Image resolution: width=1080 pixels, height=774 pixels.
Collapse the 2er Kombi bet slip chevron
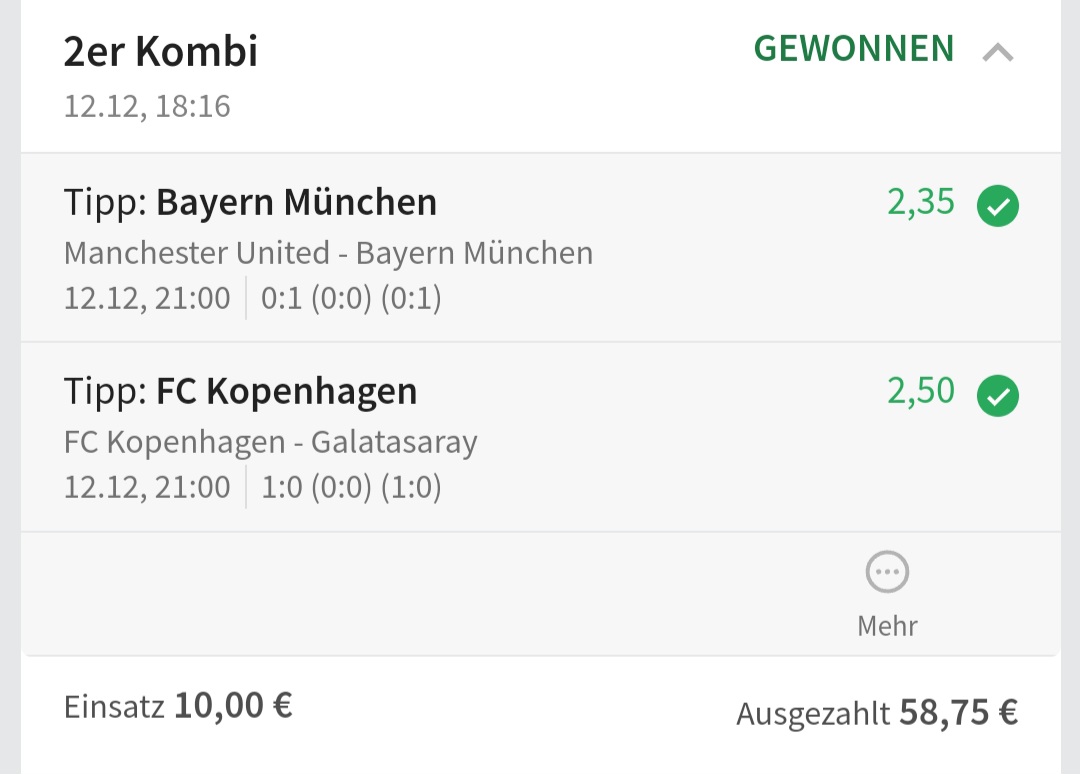(x=997, y=52)
